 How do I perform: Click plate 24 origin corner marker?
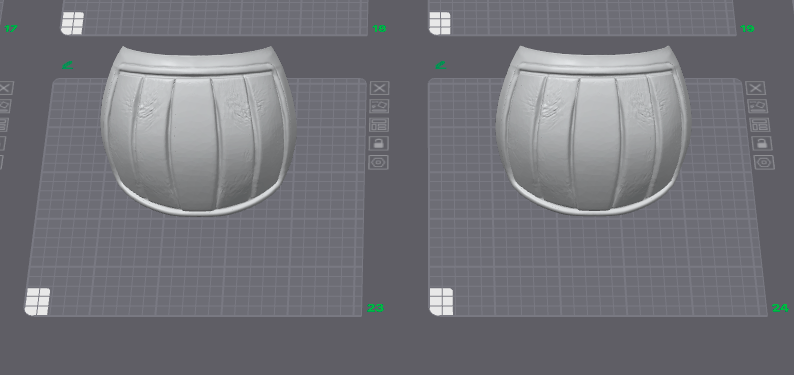pyautogui.click(x=441, y=302)
